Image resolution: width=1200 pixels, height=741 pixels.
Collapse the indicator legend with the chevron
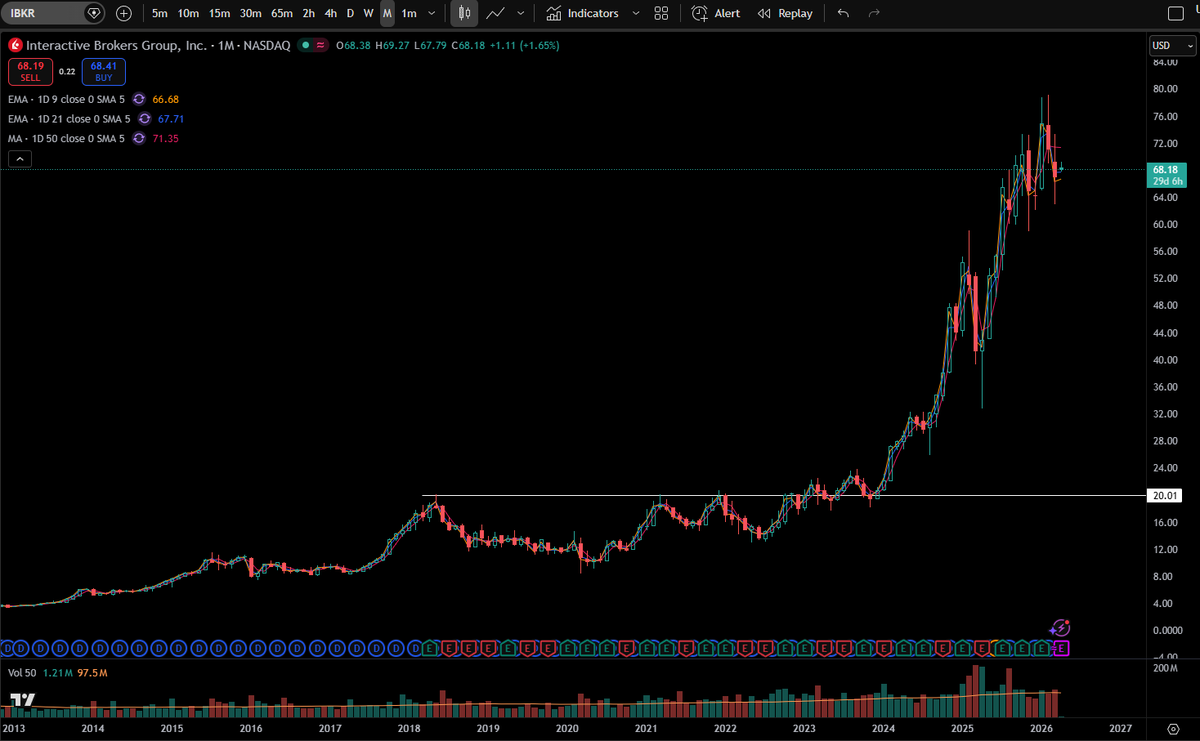(19, 159)
